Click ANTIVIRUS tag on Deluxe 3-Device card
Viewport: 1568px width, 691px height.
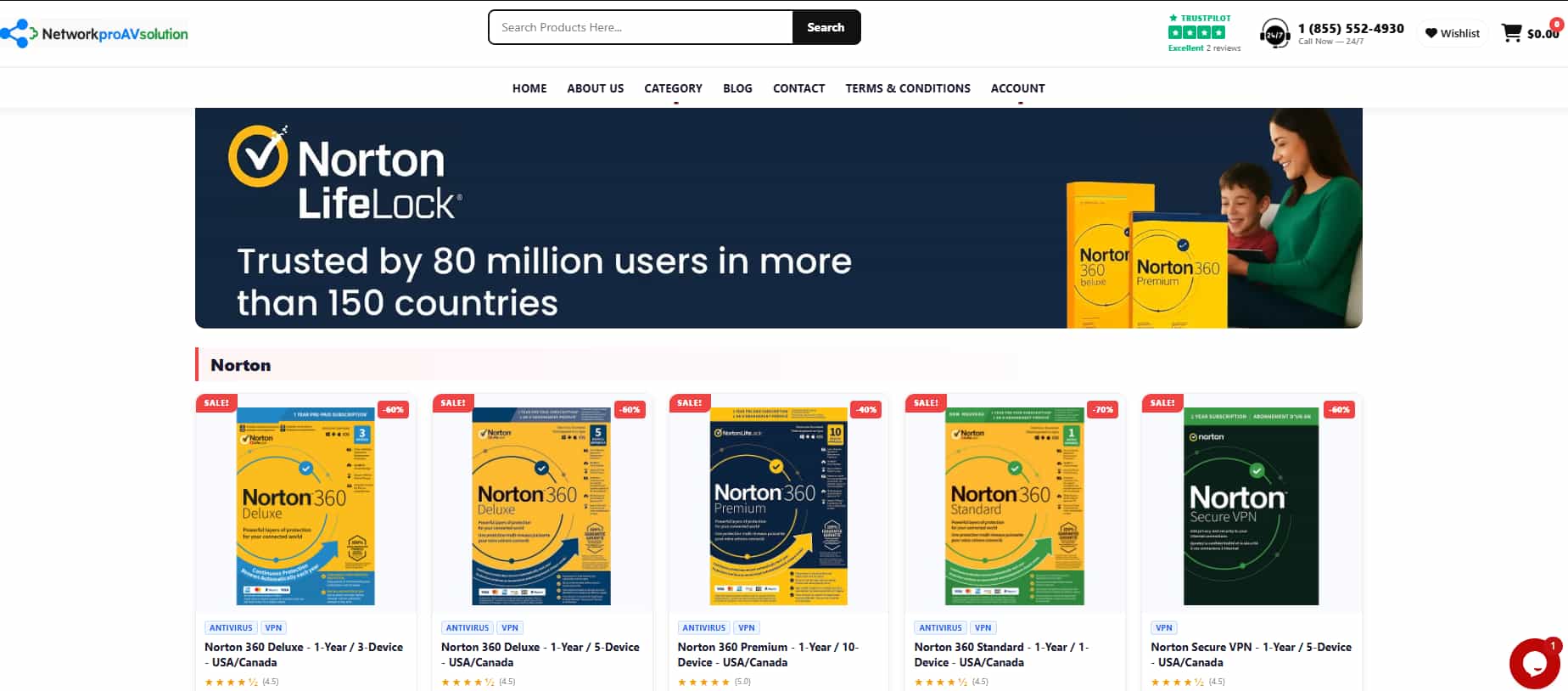pos(231,628)
